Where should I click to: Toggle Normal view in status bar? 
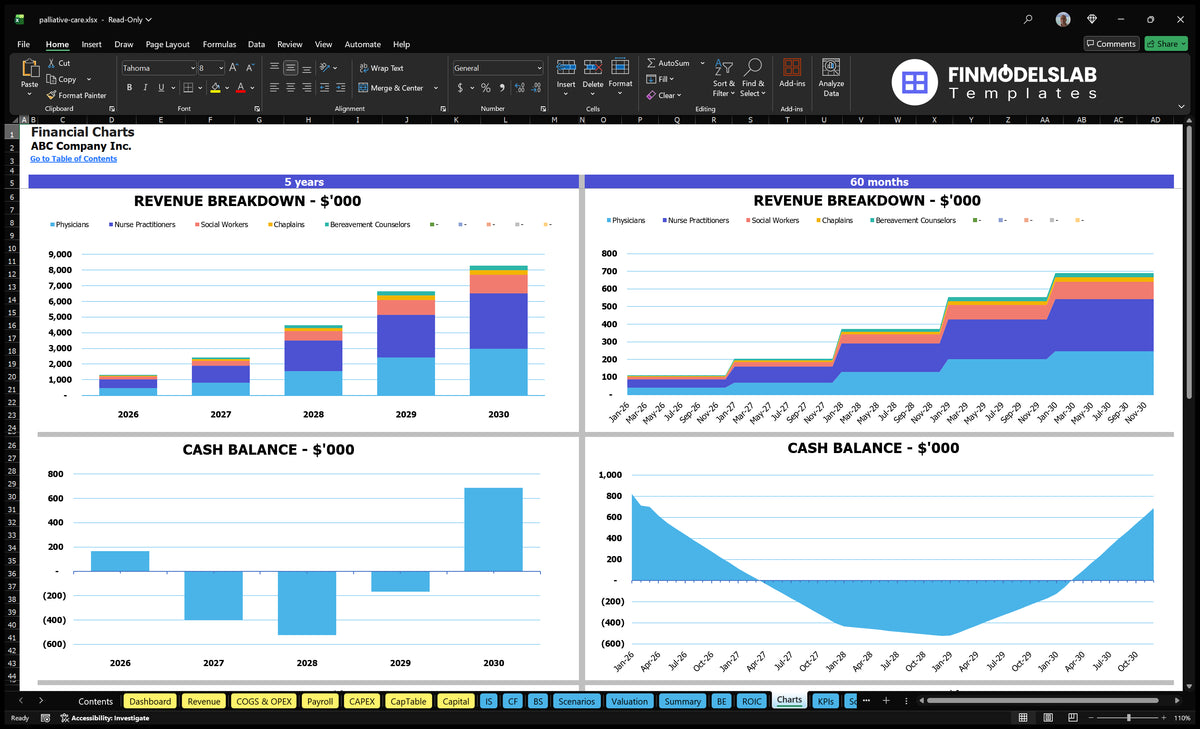[1024, 718]
